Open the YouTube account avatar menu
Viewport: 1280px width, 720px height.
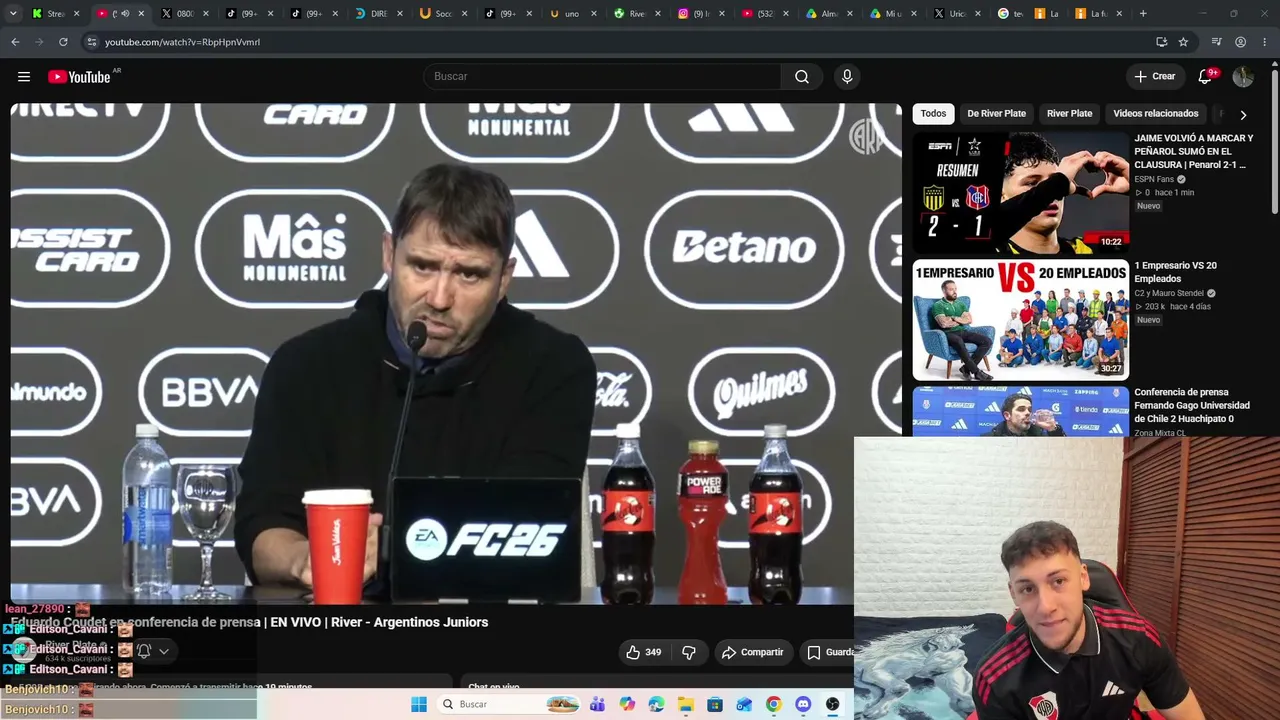[1243, 77]
